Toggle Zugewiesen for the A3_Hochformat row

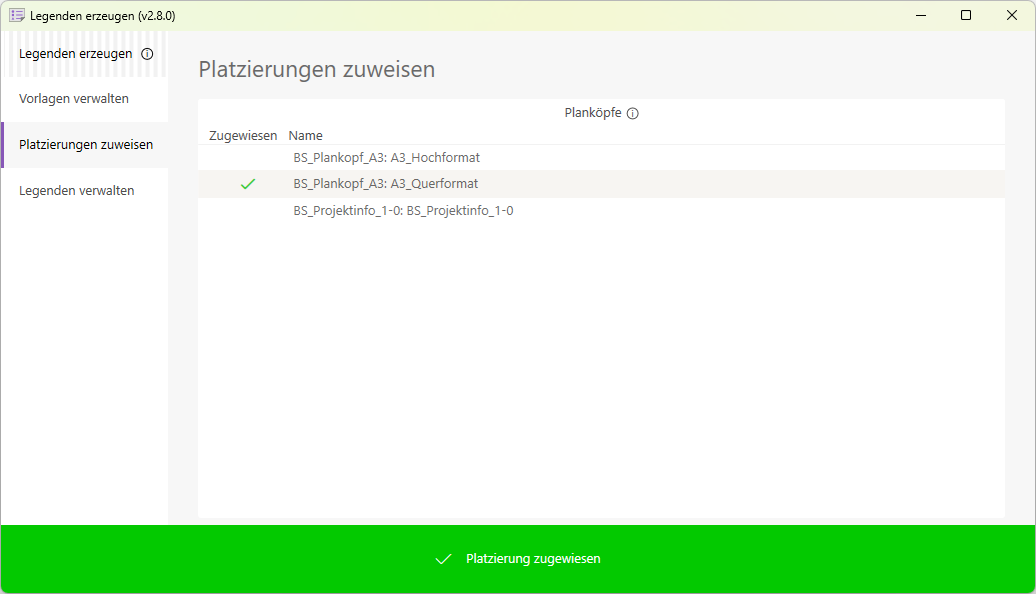(x=247, y=158)
